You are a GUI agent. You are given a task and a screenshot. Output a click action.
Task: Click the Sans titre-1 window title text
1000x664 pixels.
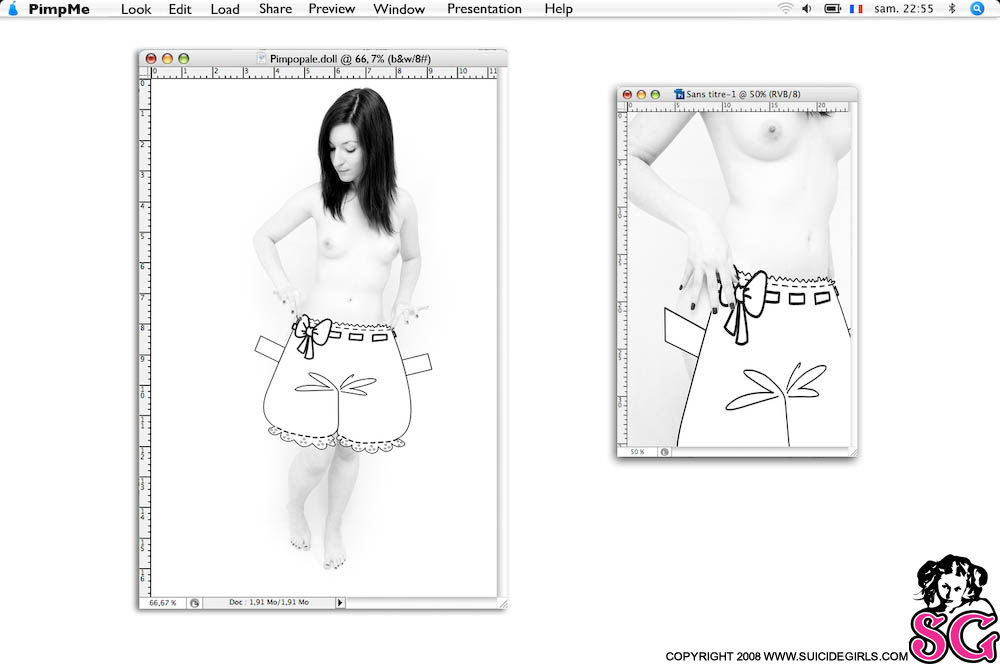(x=743, y=94)
